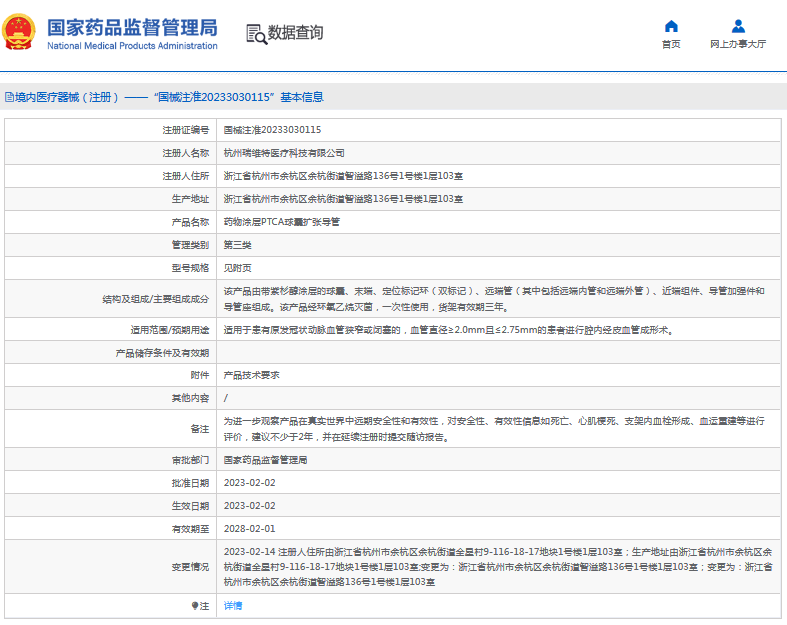
Task: Click the 国家药品监督管理局 title text
Action: coord(132,26)
